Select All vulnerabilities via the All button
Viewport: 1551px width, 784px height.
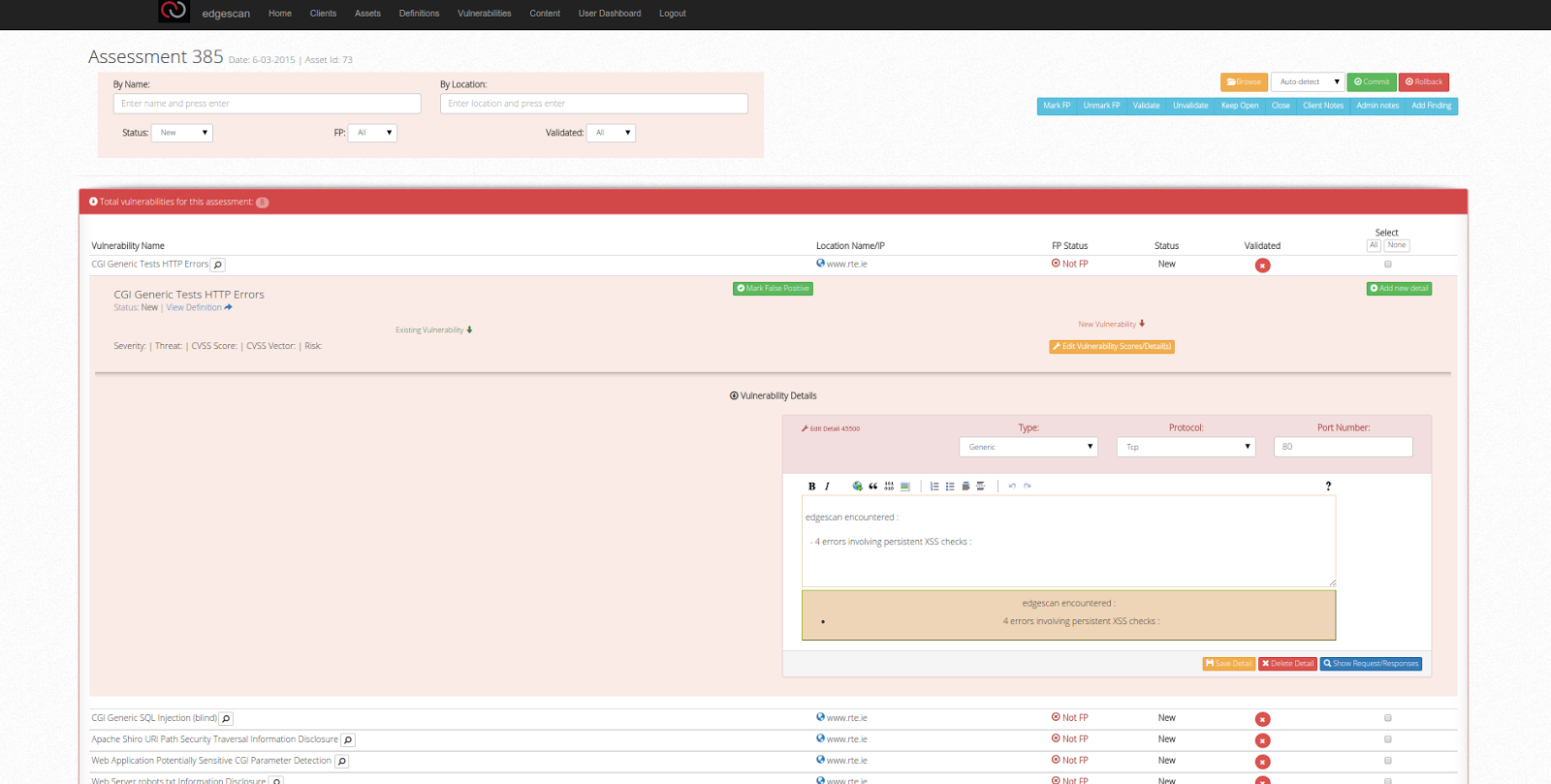tap(1374, 246)
